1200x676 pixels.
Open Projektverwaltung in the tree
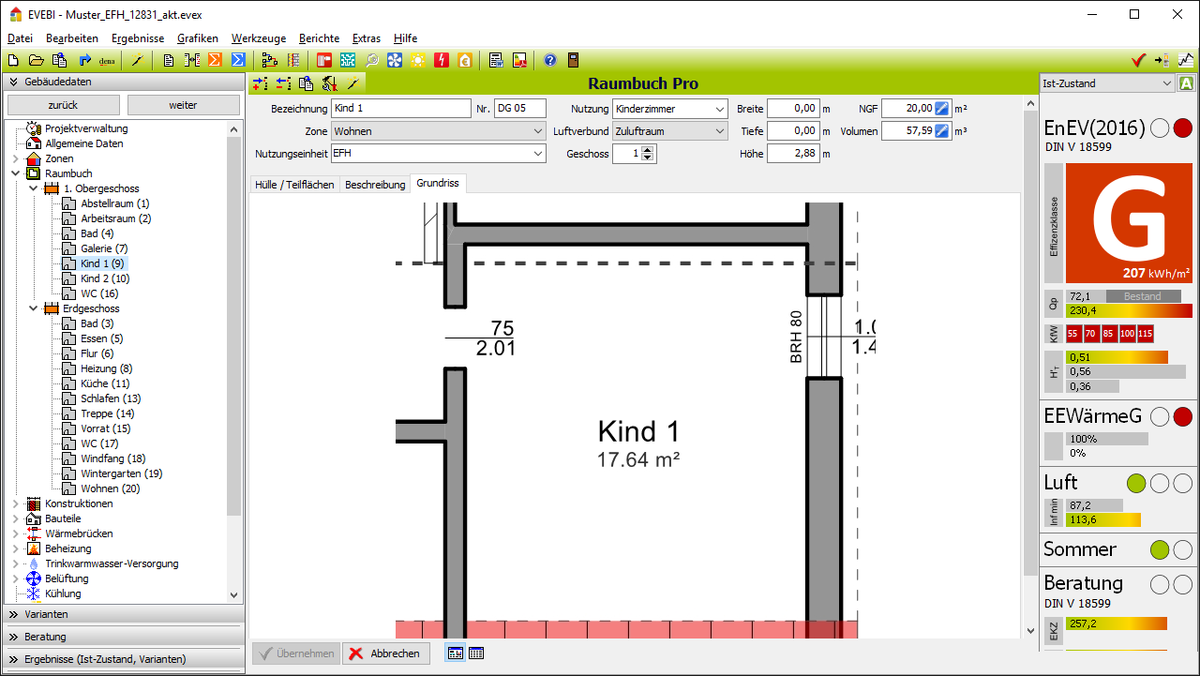coord(86,128)
